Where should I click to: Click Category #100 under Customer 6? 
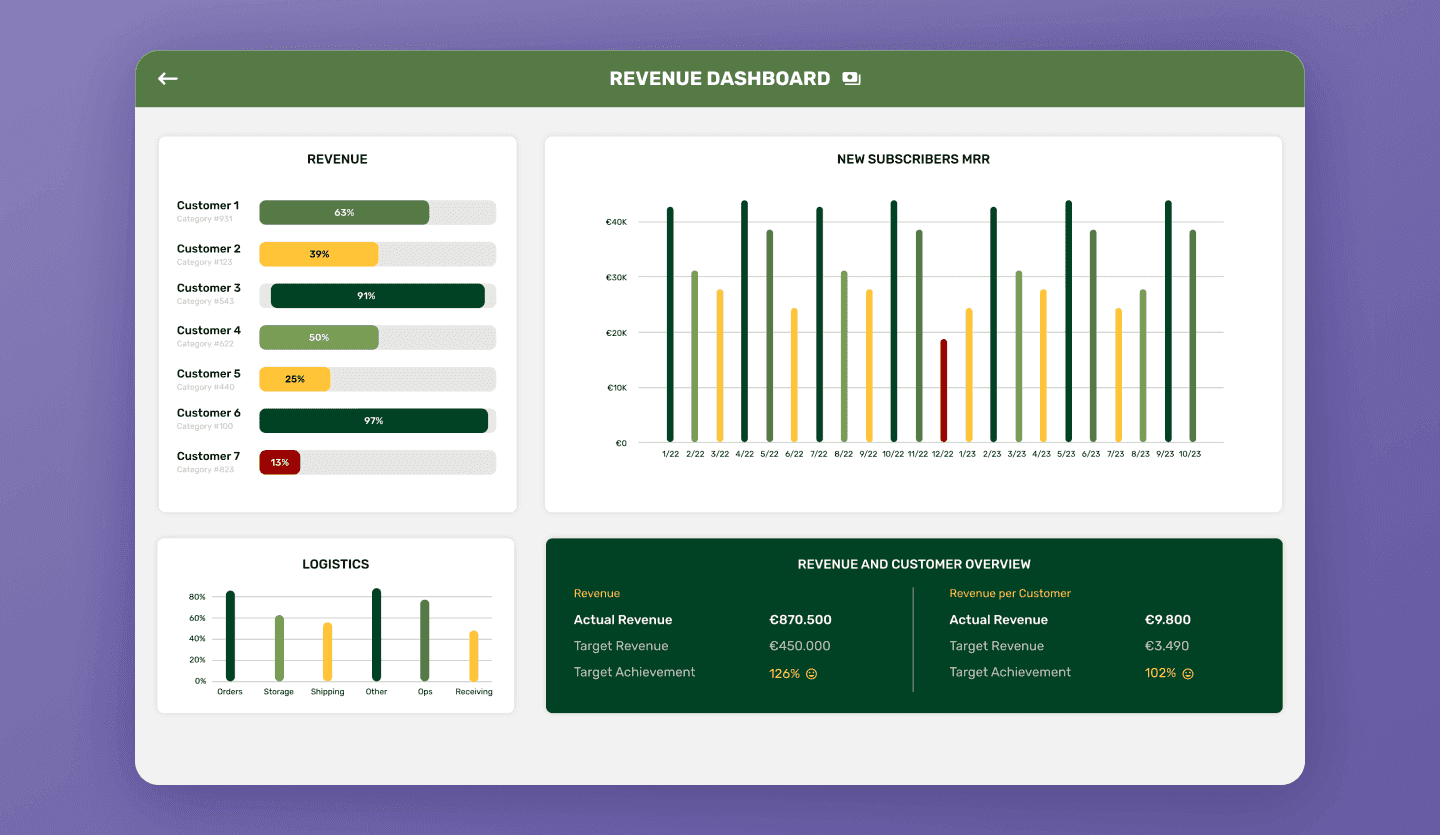tap(205, 426)
